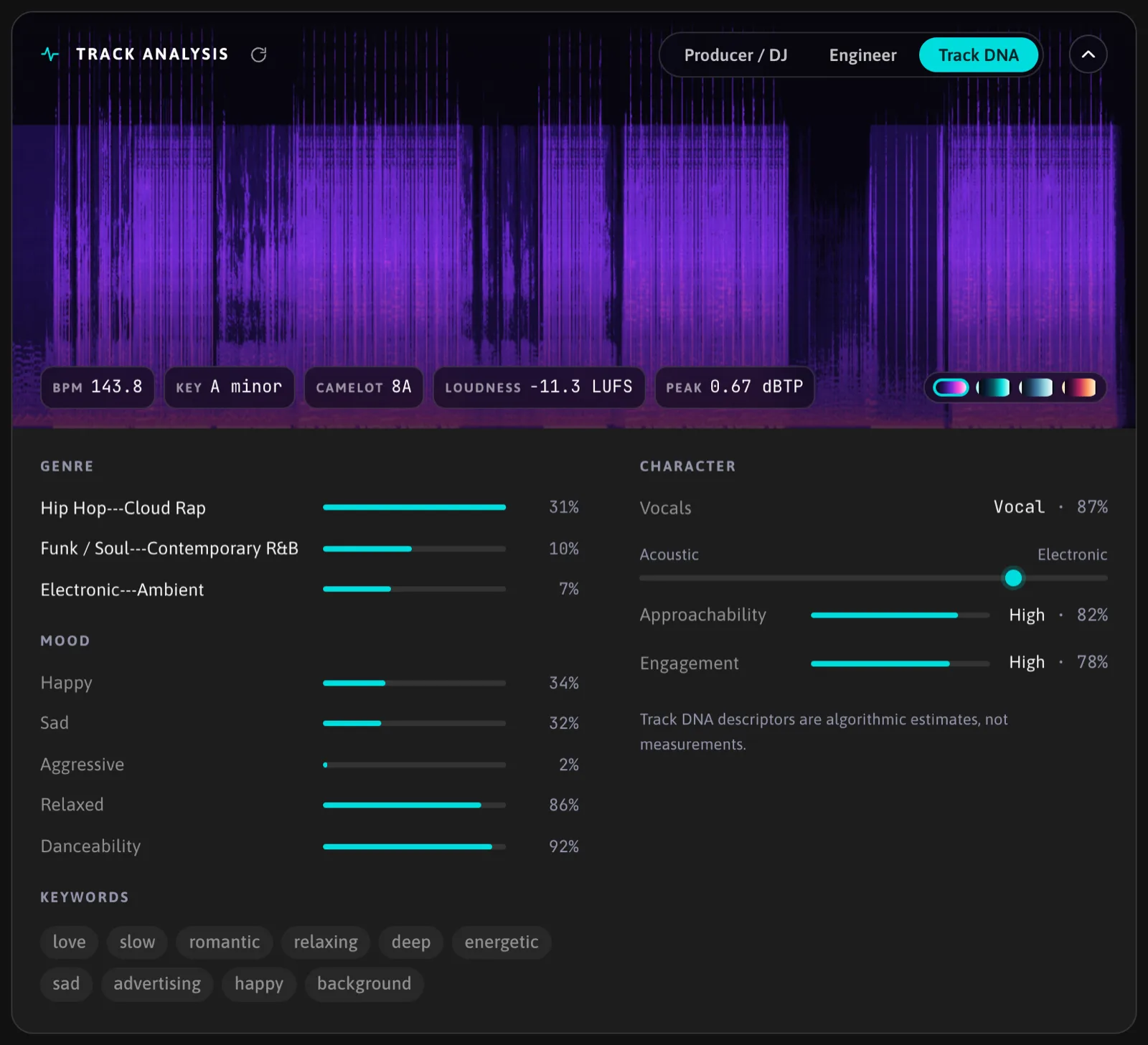The image size is (1148, 1045).
Task: Click the 92% Danceability value
Action: point(564,846)
